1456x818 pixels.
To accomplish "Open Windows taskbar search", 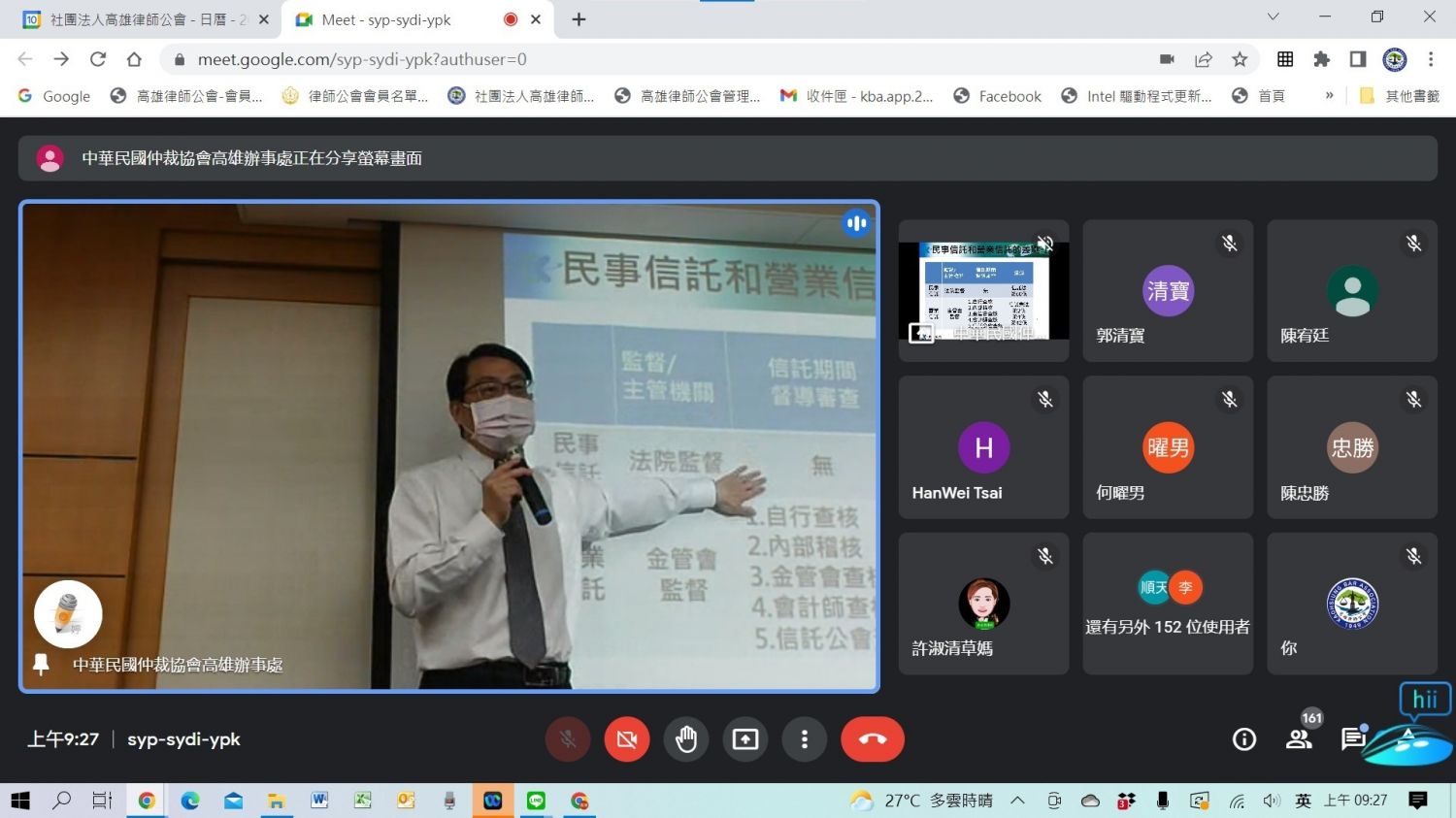I will 61,801.
